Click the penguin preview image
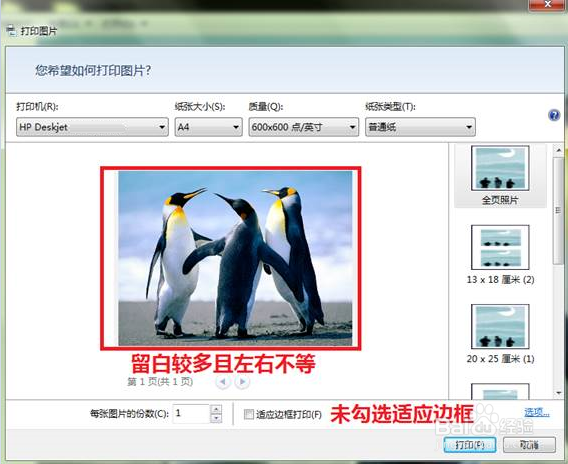Screen dimensions: 568x464 (x=235, y=258)
